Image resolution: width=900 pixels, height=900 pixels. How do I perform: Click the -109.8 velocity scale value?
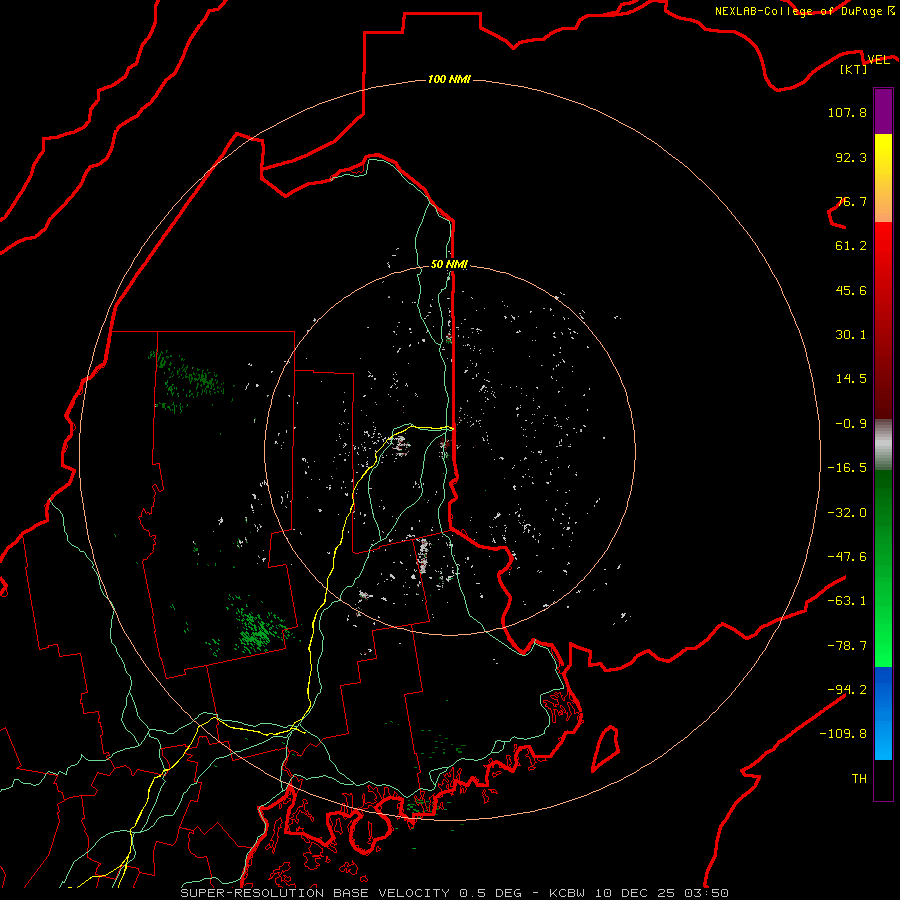843,734
